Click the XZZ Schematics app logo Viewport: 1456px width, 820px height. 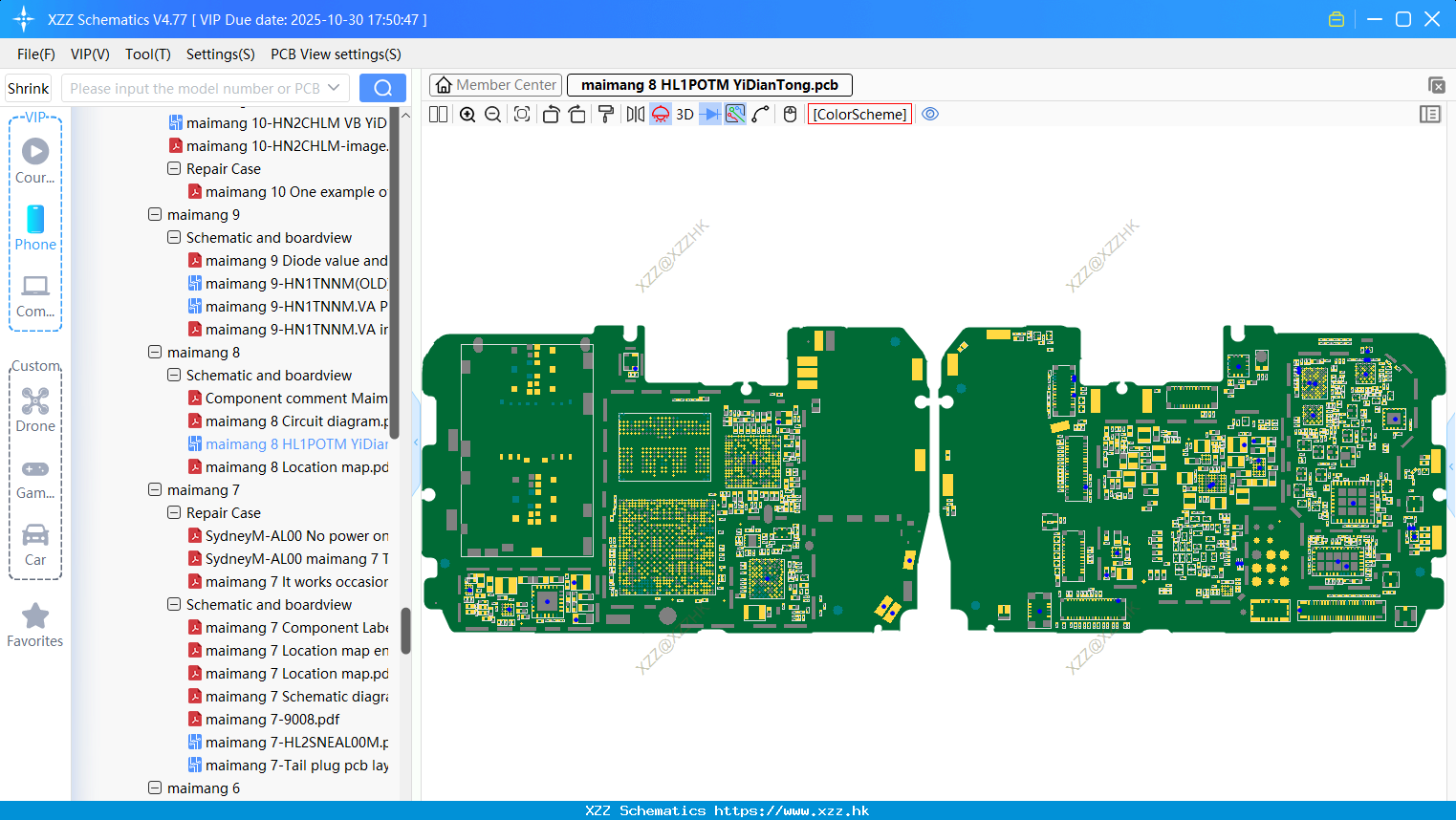pos(24,19)
